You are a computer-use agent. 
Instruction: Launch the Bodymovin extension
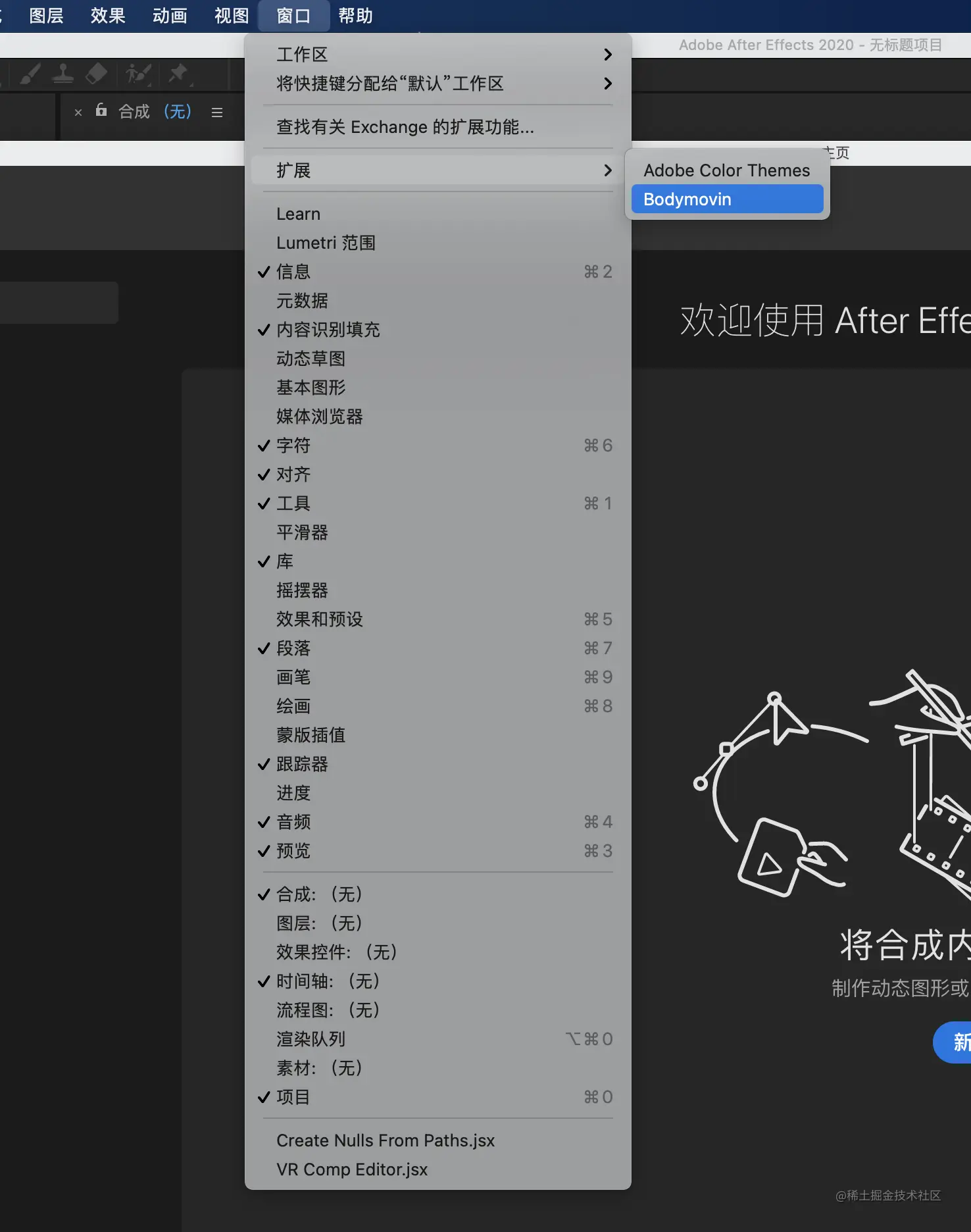pos(727,199)
